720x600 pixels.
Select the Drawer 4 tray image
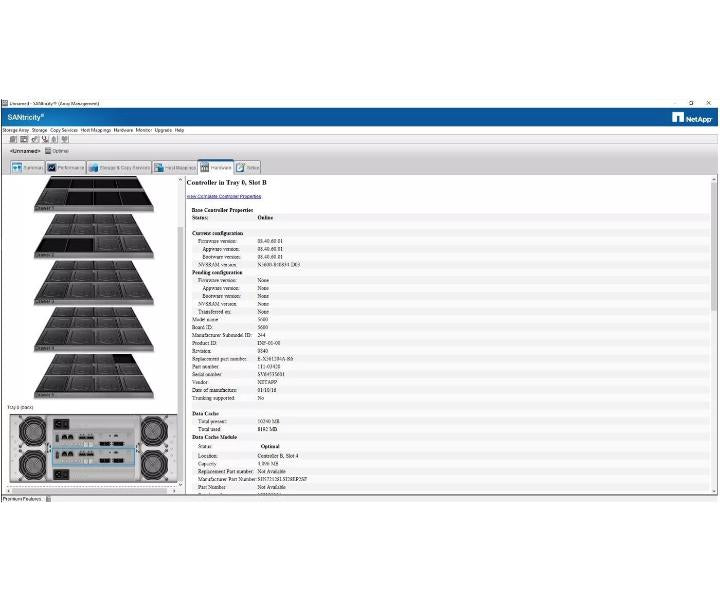click(94, 329)
